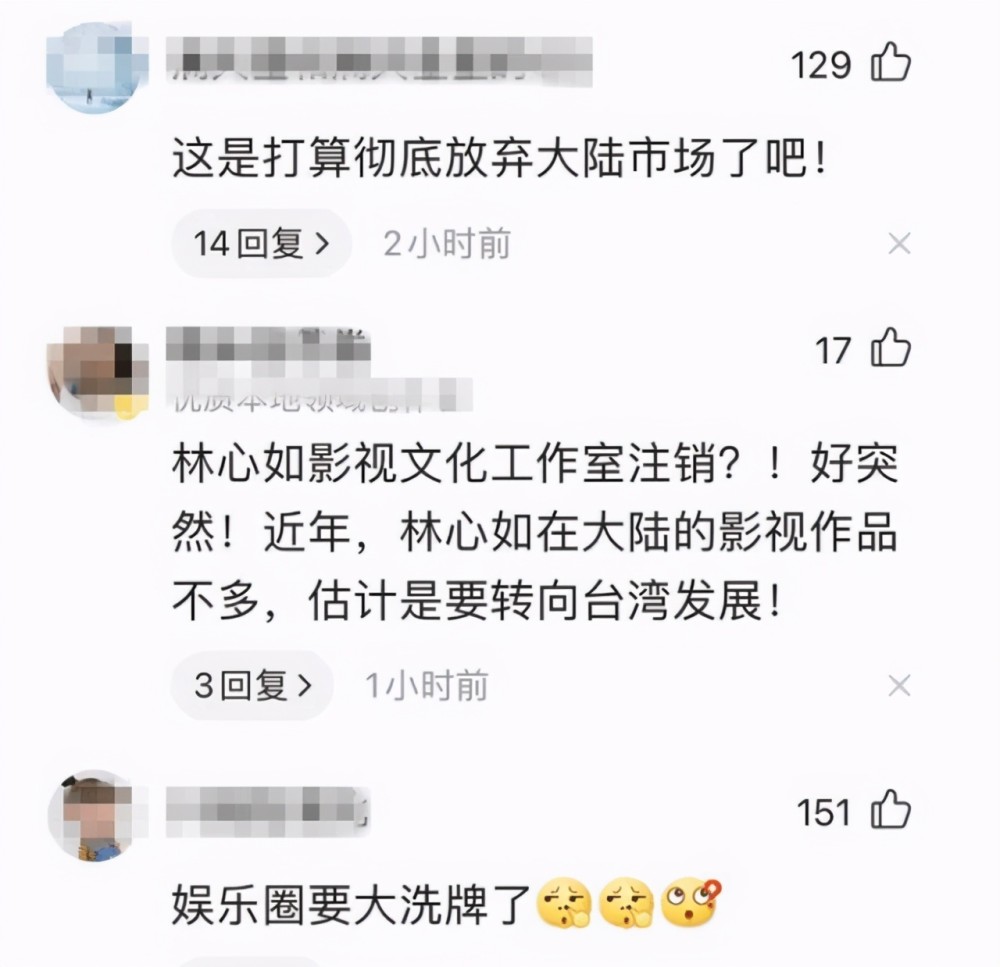Open the third commenter's blurred username

pyautogui.click(x=268, y=811)
